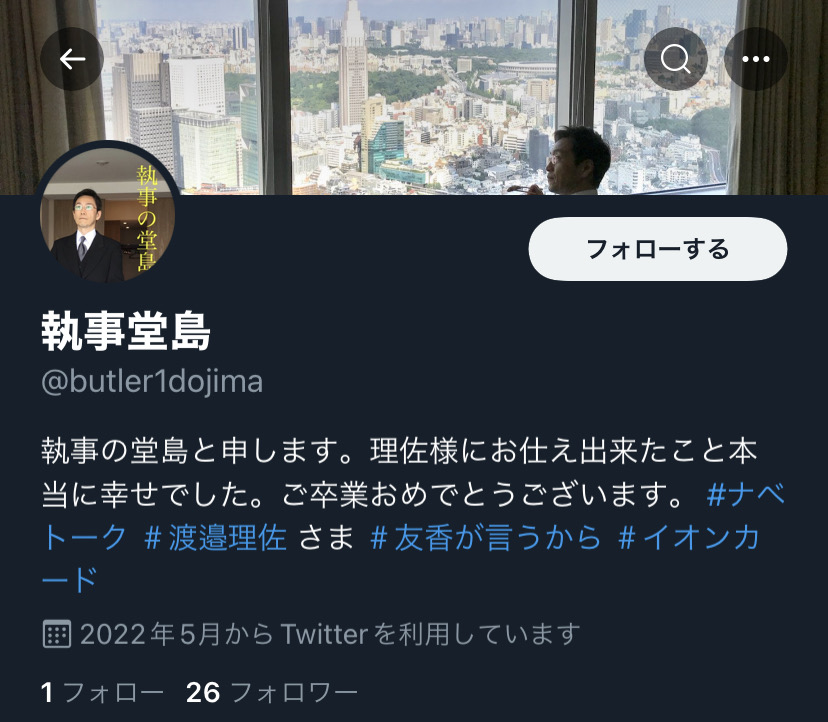Open the search magnifier icon
Image resolution: width=828 pixels, height=722 pixels.
coord(675,59)
